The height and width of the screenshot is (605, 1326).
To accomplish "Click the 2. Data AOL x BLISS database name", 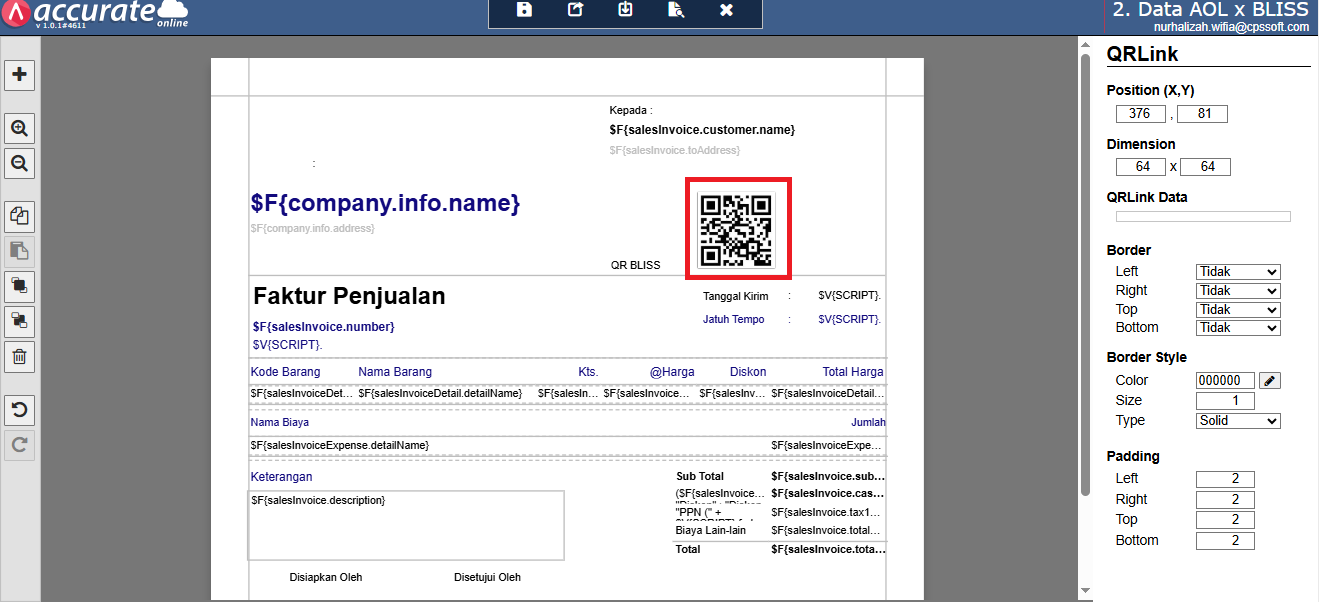I will [1210, 10].
